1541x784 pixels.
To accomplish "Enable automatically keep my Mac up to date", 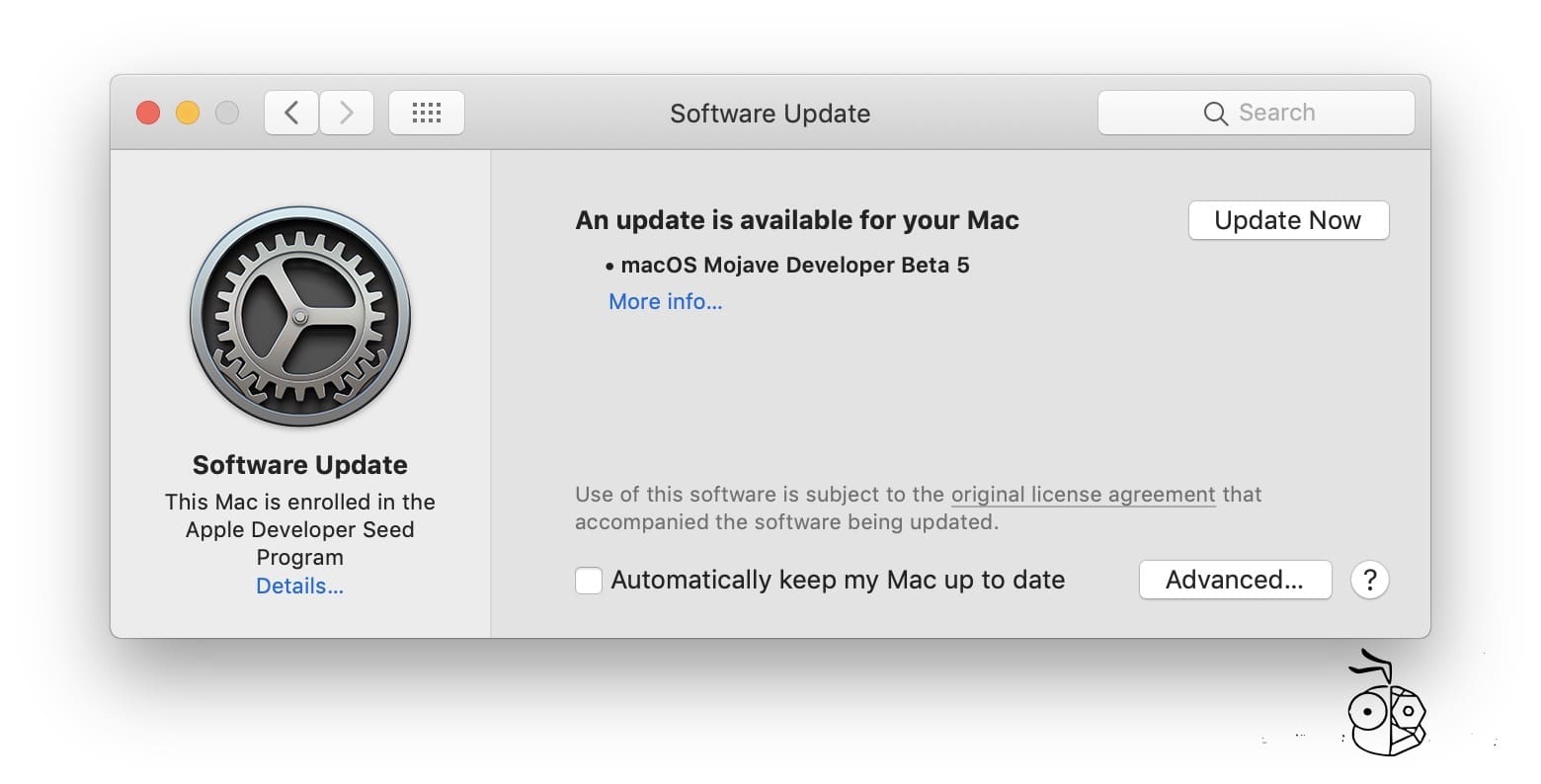I will tap(589, 580).
